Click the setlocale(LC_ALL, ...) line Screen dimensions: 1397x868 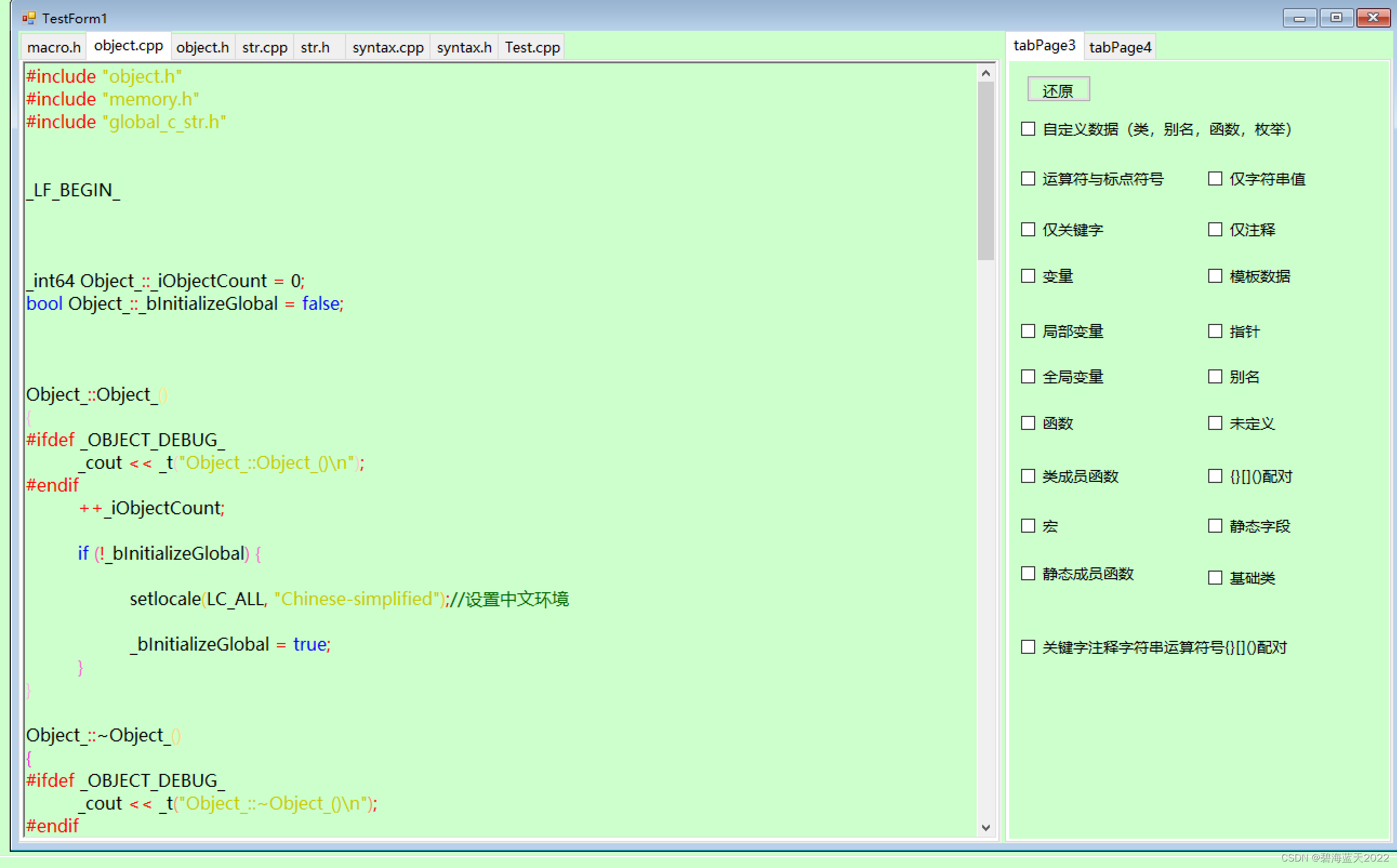coord(349,599)
